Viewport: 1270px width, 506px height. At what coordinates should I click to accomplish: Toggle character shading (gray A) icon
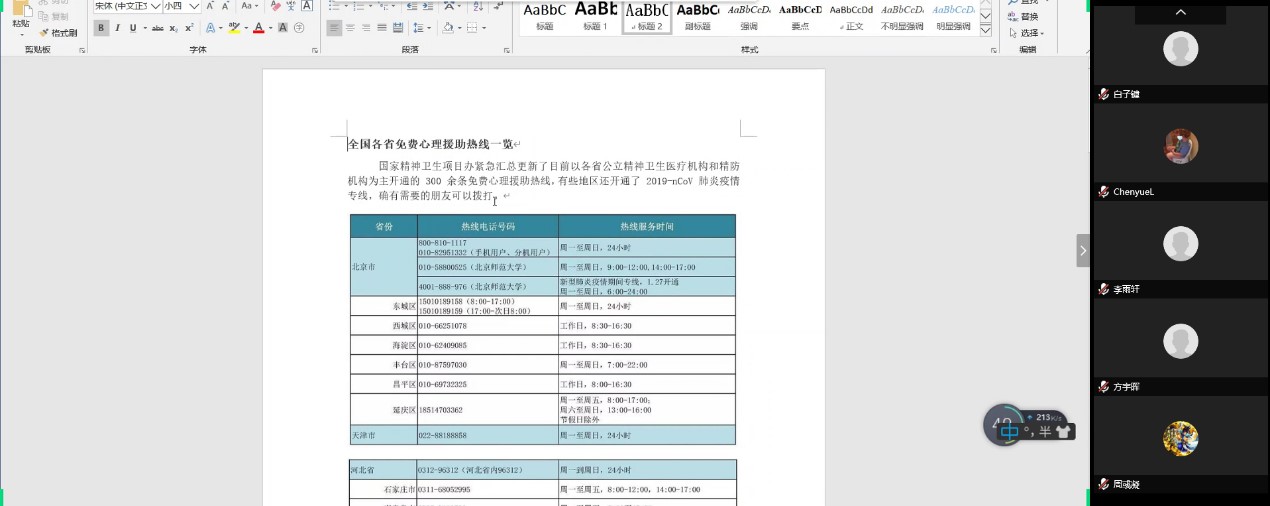point(283,28)
